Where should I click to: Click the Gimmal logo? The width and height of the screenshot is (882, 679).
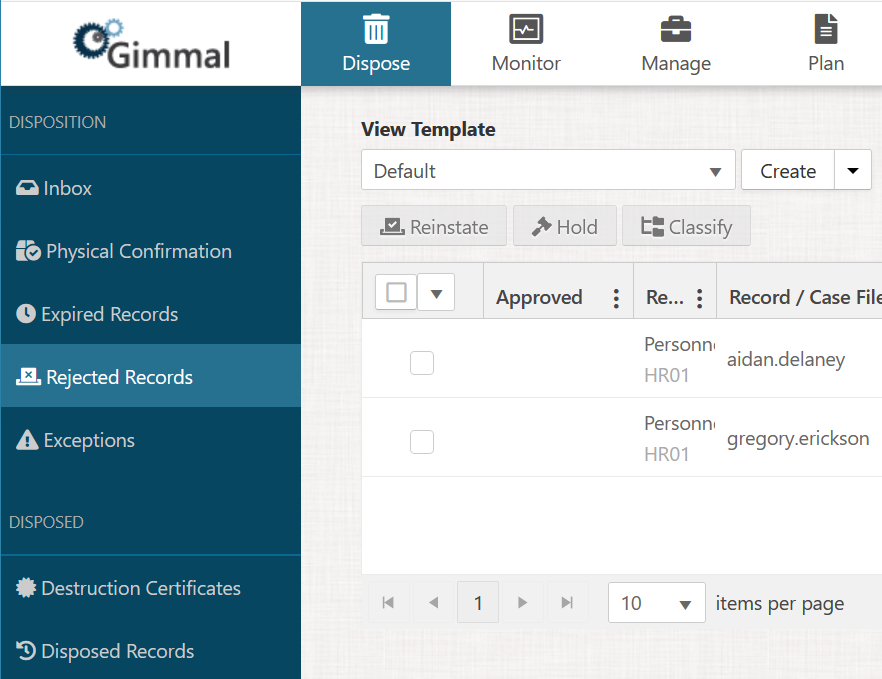pyautogui.click(x=152, y=44)
